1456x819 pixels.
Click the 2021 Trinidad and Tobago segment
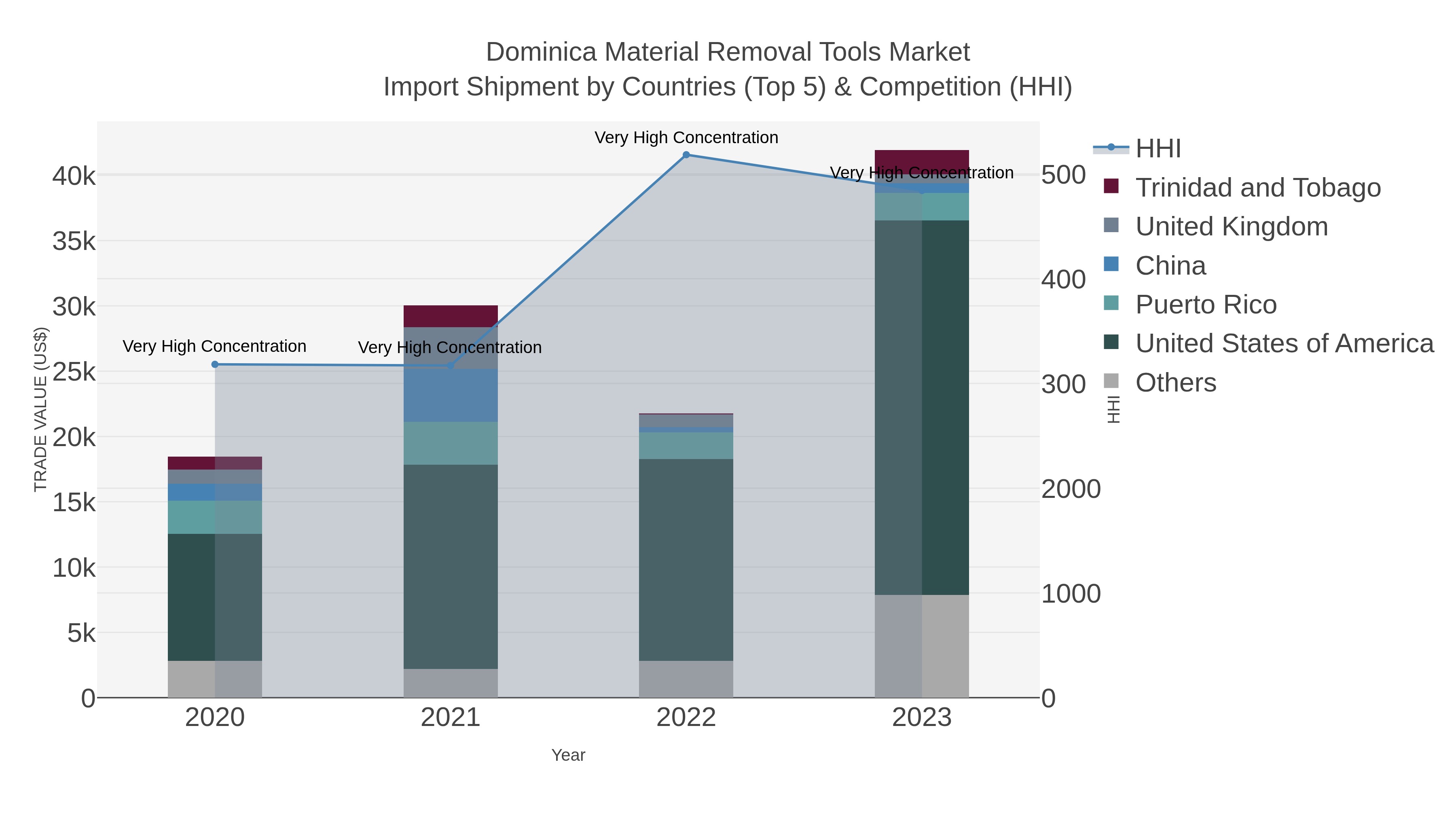(x=451, y=317)
